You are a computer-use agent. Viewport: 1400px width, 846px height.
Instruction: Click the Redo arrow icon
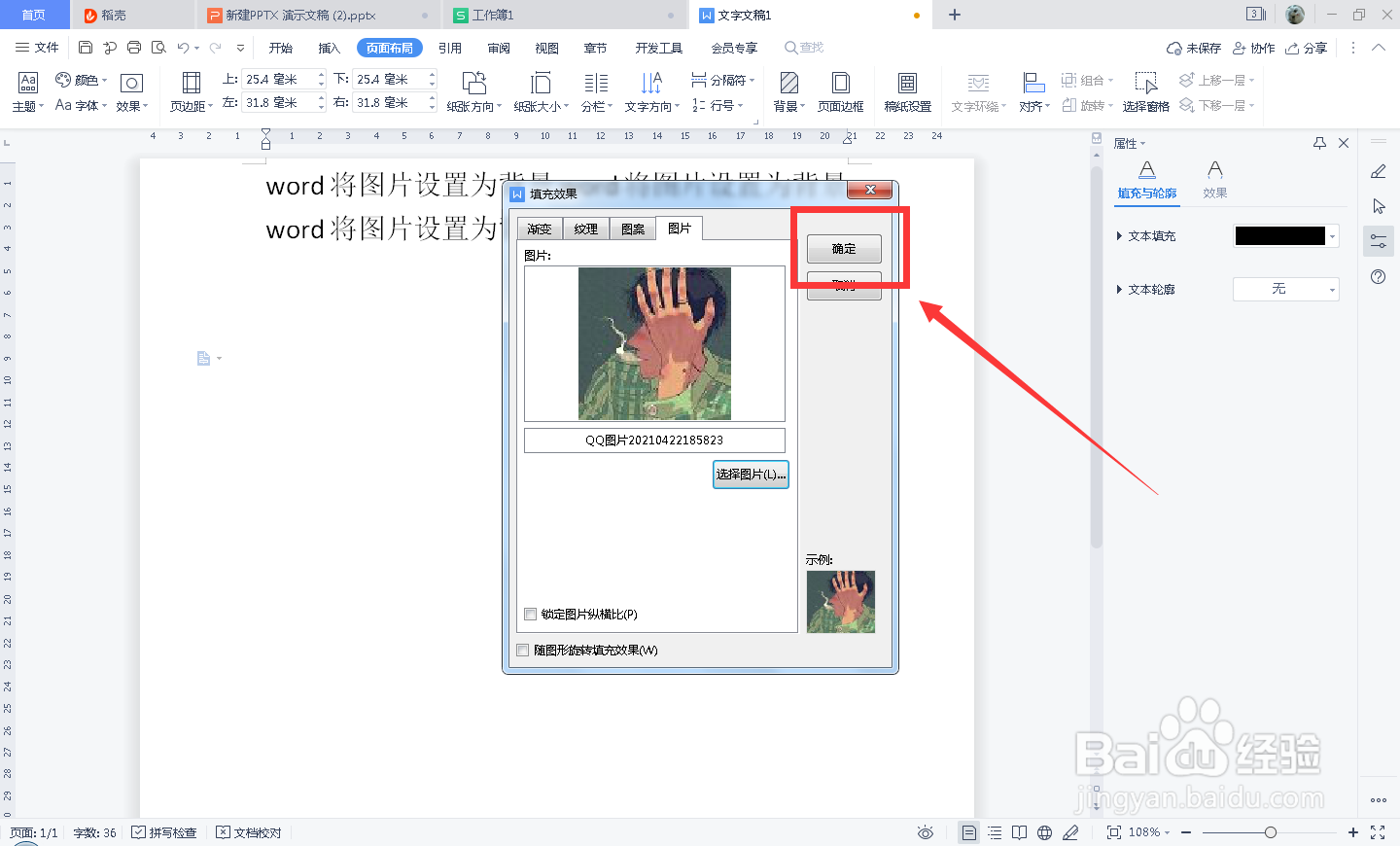point(216,48)
